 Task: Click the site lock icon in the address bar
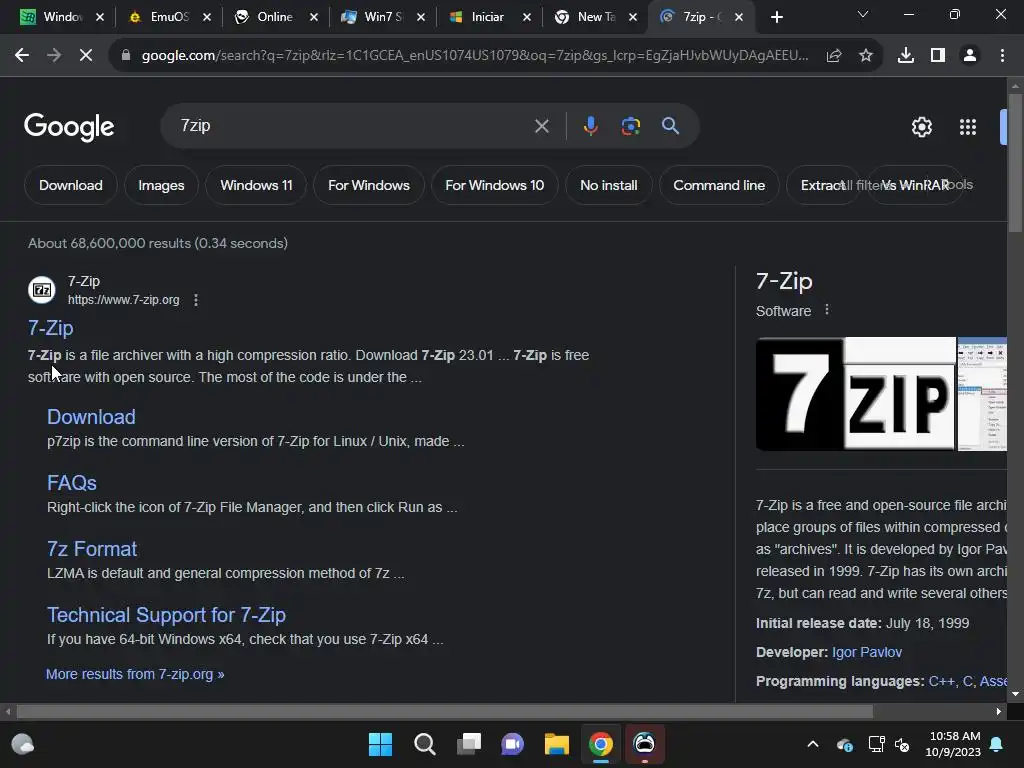click(126, 56)
